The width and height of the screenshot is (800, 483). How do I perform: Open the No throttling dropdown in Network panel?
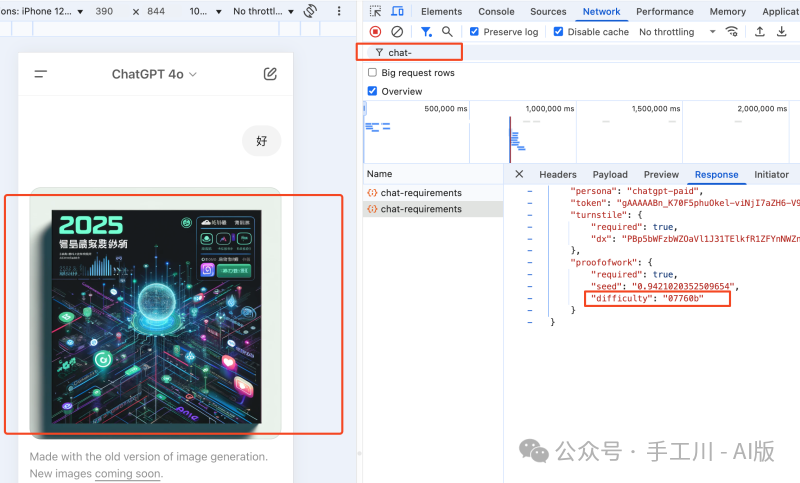point(679,32)
